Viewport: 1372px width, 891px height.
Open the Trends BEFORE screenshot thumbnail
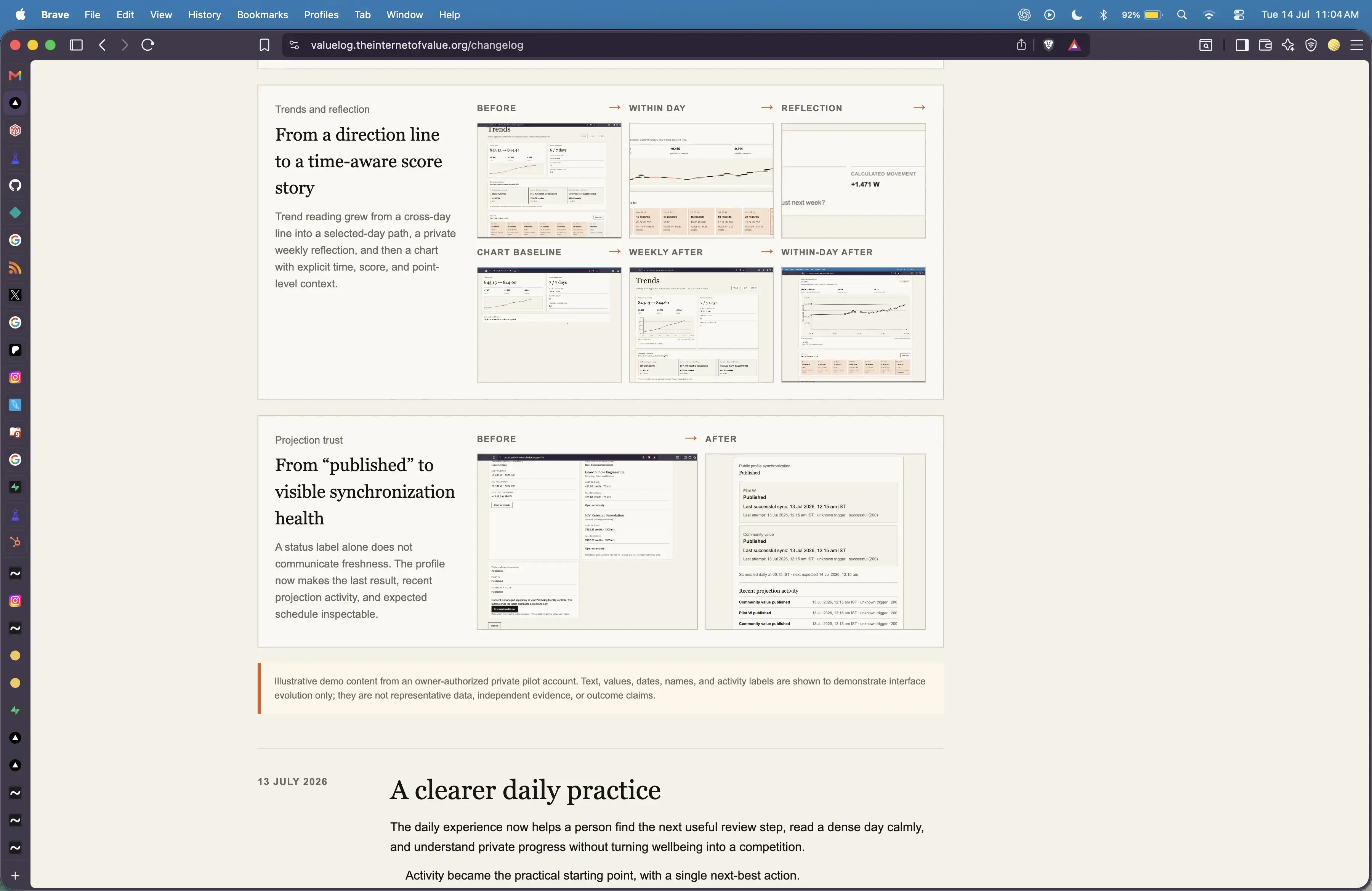click(x=549, y=180)
